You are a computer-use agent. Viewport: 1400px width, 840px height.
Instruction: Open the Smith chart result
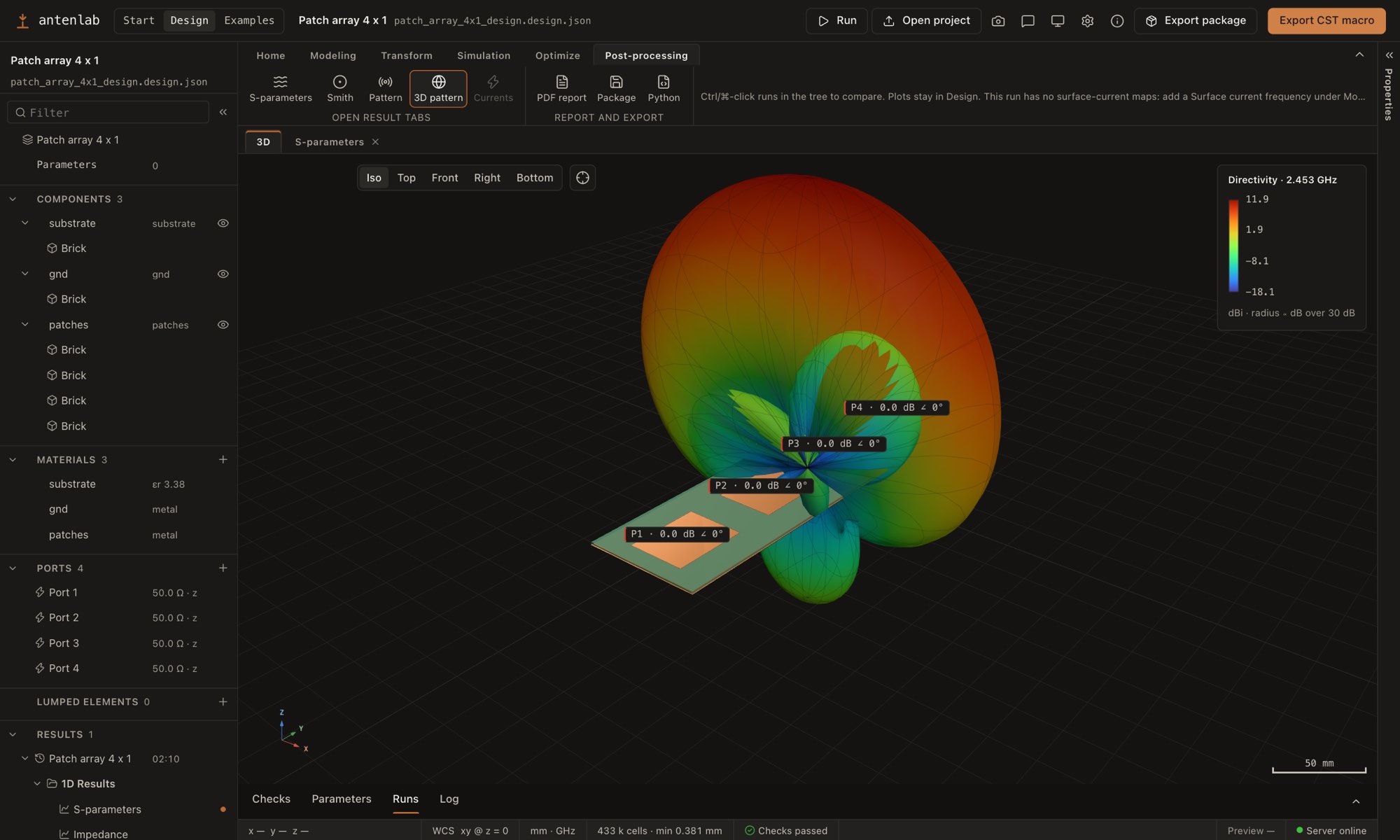click(339, 89)
